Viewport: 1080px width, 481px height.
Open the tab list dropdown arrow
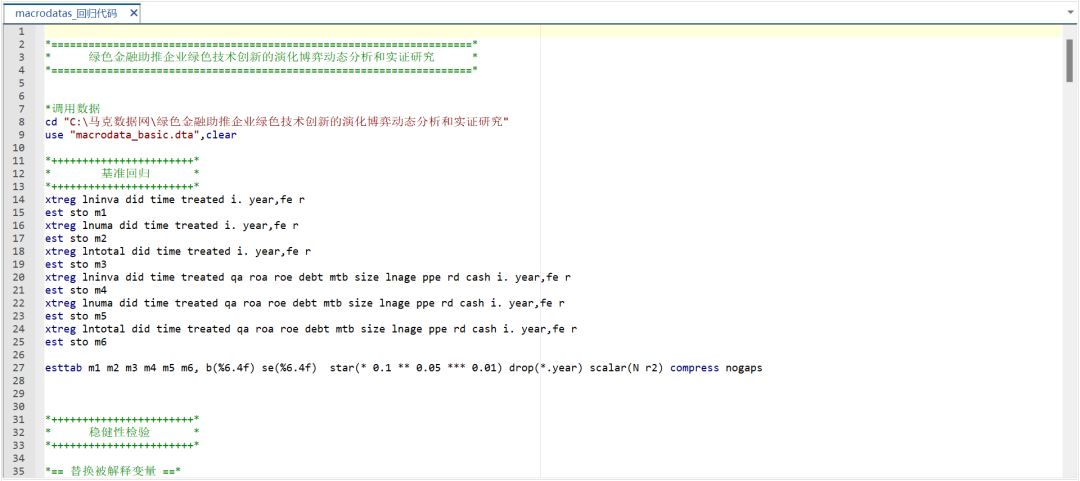point(1071,13)
